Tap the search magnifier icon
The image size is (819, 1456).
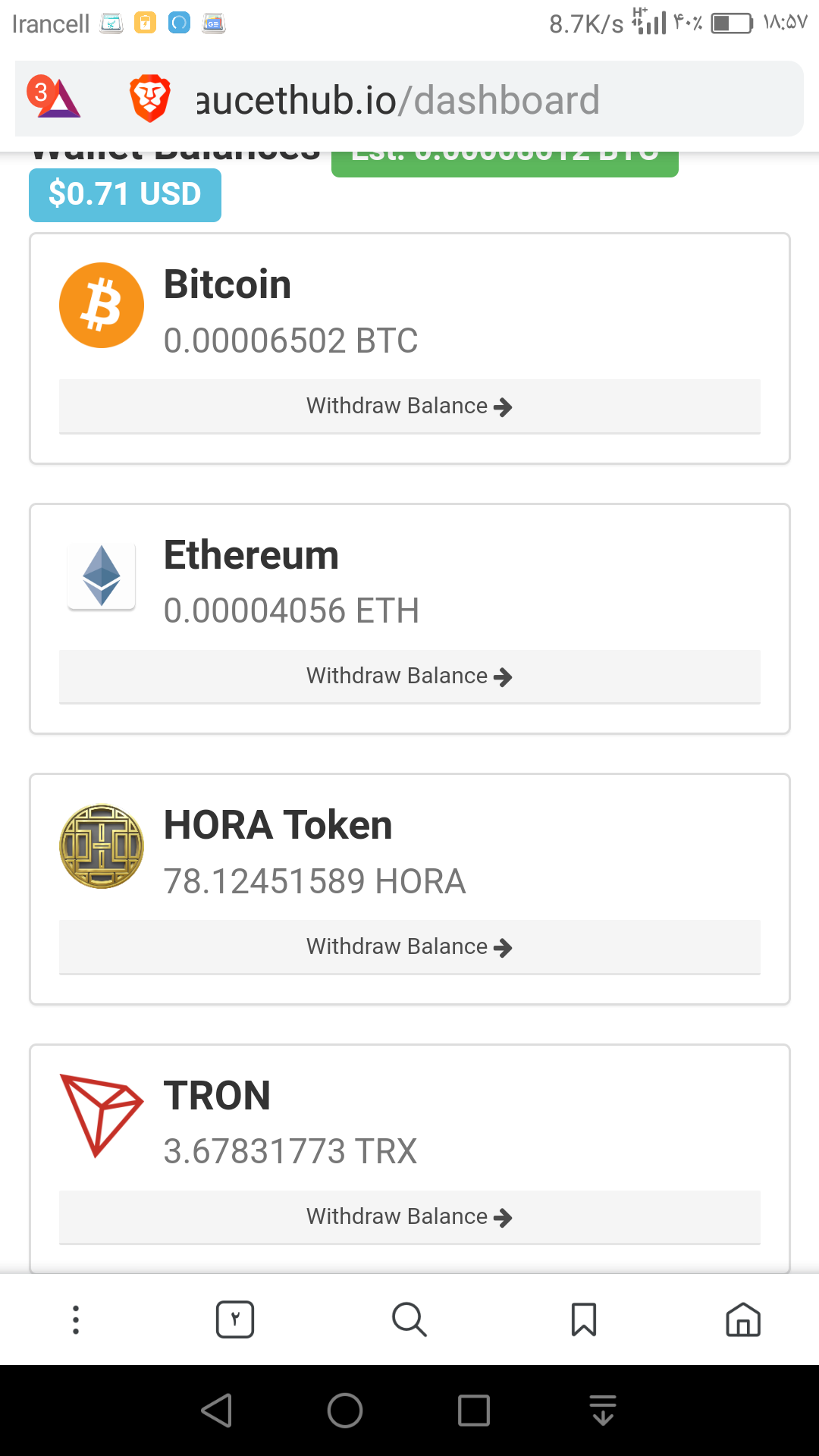(x=409, y=1319)
